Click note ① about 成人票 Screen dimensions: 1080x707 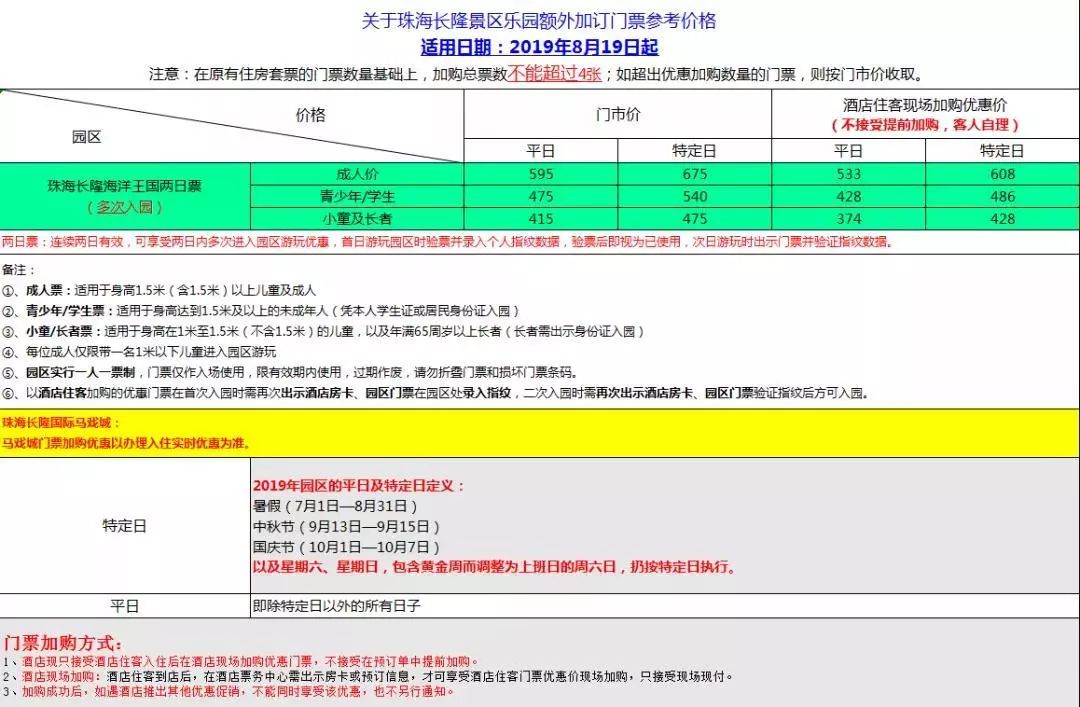point(159,290)
